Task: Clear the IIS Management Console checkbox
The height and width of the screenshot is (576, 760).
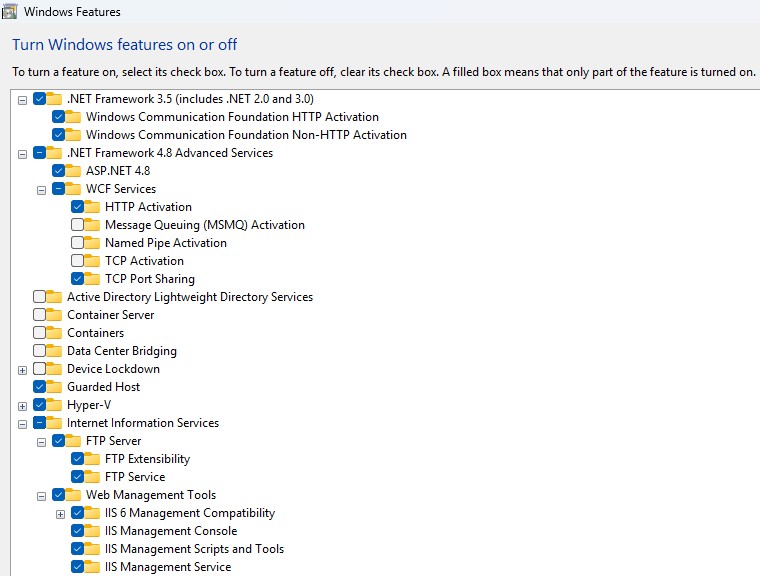Action: [77, 530]
